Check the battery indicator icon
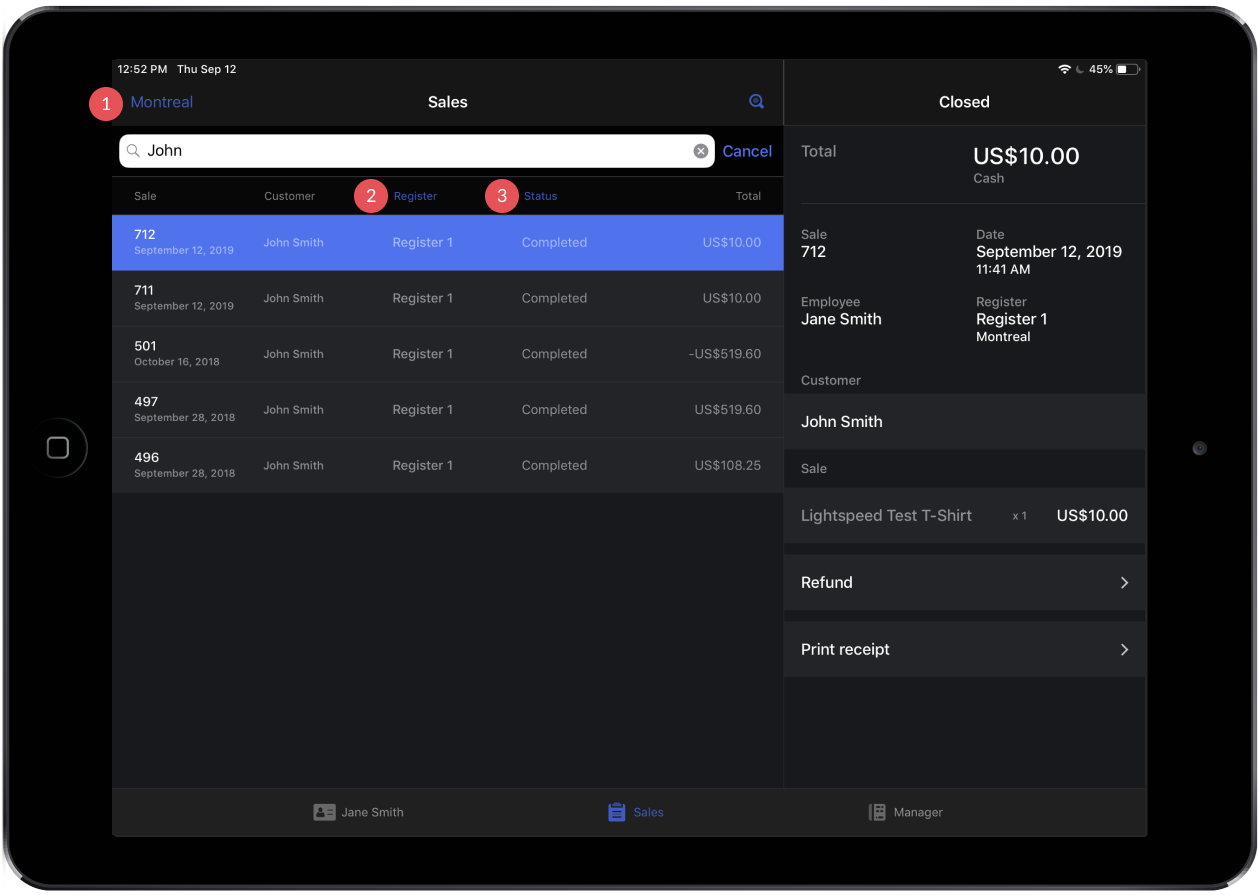The width and height of the screenshot is (1260, 895). [1129, 70]
